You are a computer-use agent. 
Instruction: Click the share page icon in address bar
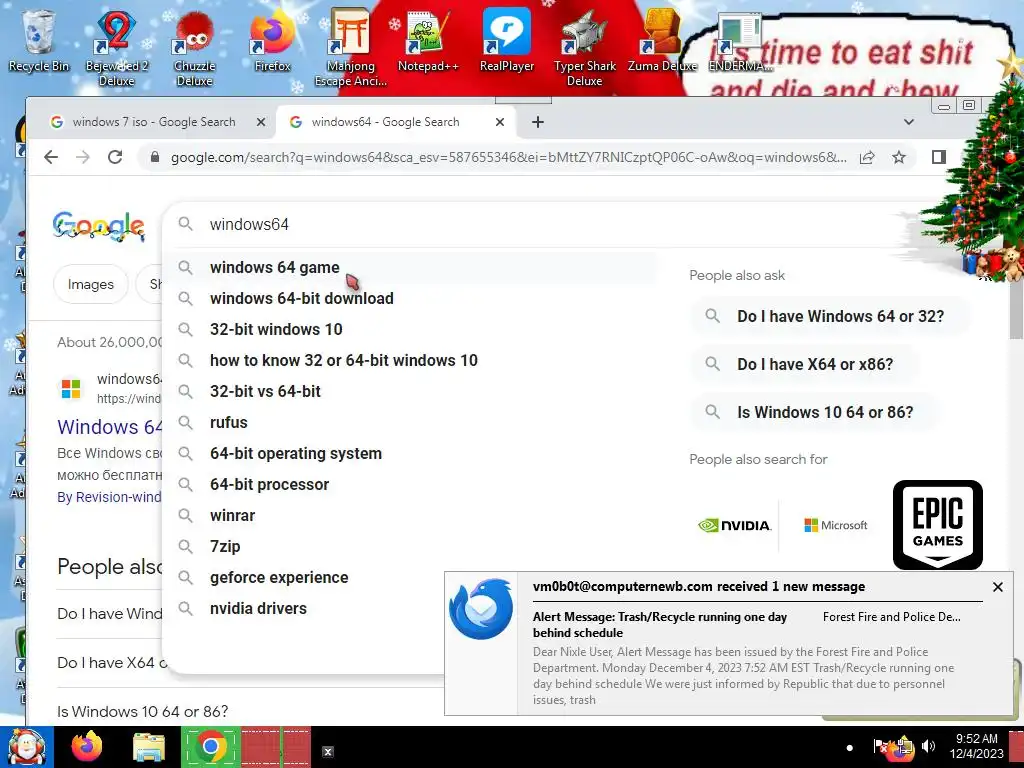(867, 157)
